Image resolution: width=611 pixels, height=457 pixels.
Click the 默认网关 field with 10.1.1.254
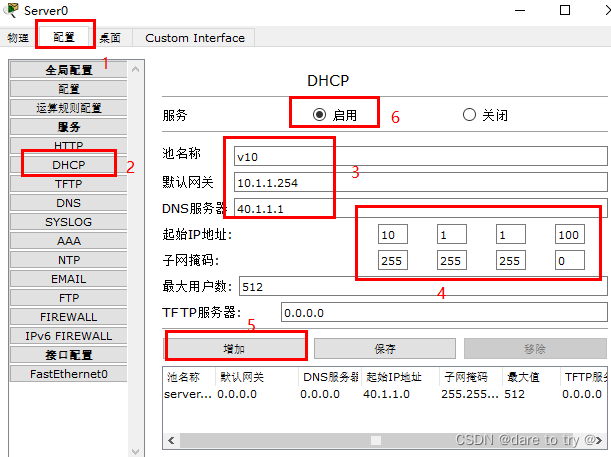coord(420,182)
